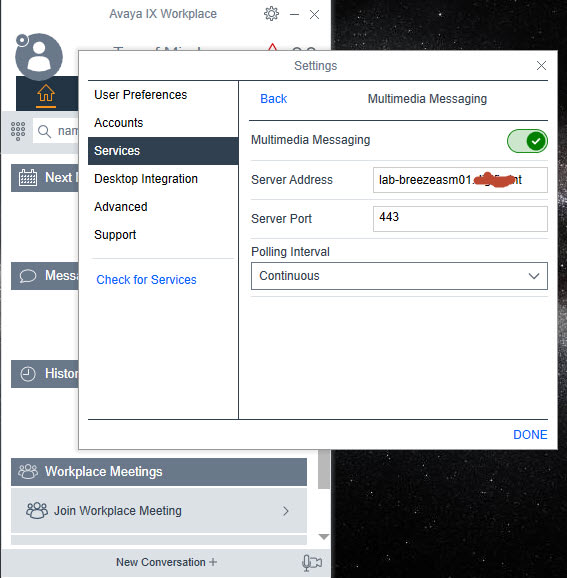The image size is (567, 578).
Task: Click the presence status dot on the avatar
Action: [x=22, y=40]
